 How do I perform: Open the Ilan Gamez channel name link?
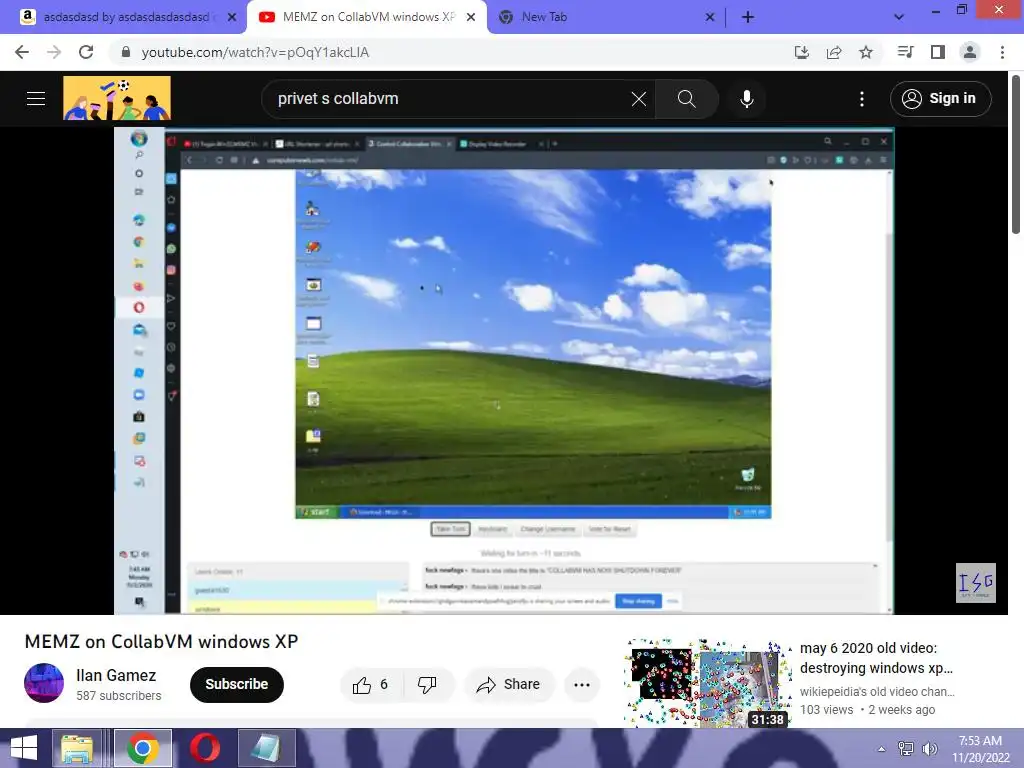tap(116, 675)
